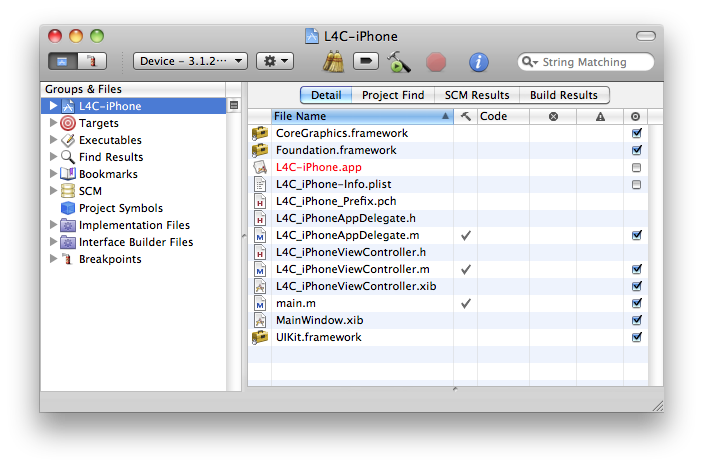Image resolution: width=704 pixels, height=467 pixels.
Task: Click the editor split handle below list
Action: (455, 389)
